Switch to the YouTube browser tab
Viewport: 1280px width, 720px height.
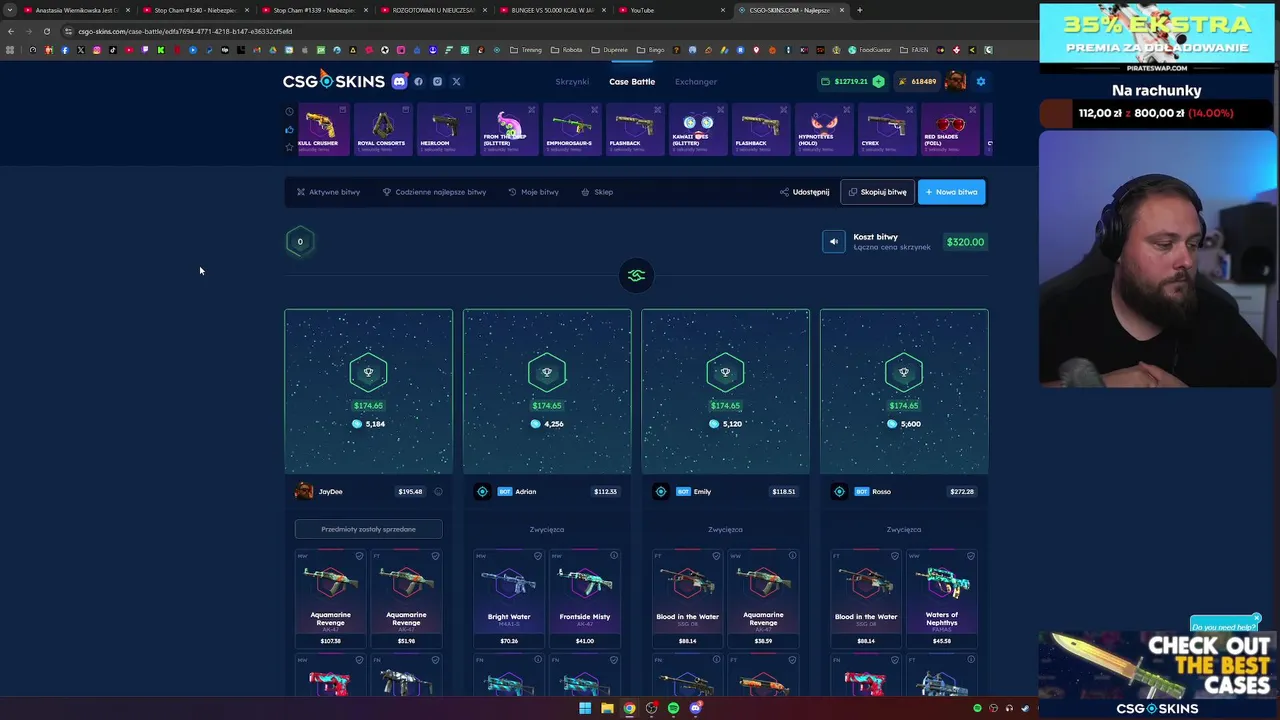pos(671,10)
